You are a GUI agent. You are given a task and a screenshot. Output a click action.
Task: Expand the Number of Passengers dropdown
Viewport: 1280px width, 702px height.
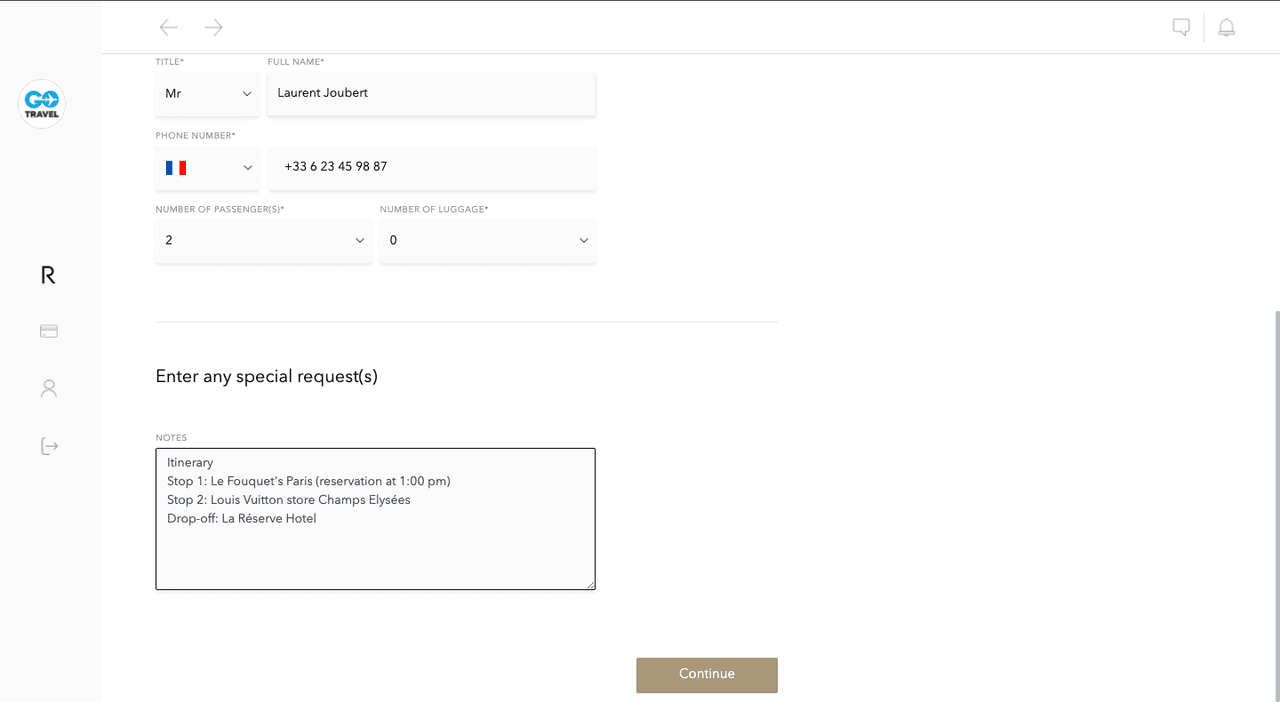pyautogui.click(x=263, y=241)
